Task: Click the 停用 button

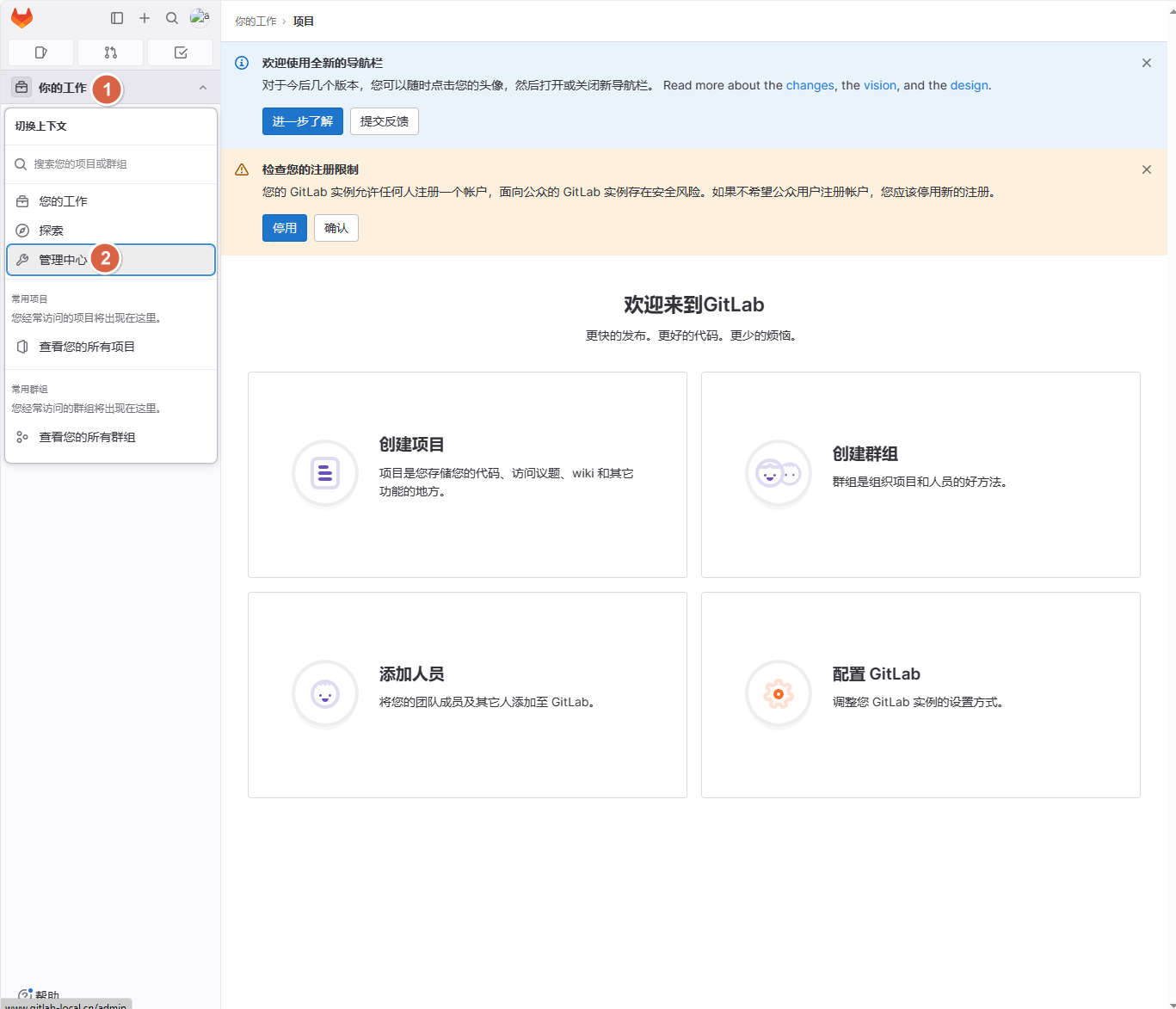Action: [x=285, y=228]
